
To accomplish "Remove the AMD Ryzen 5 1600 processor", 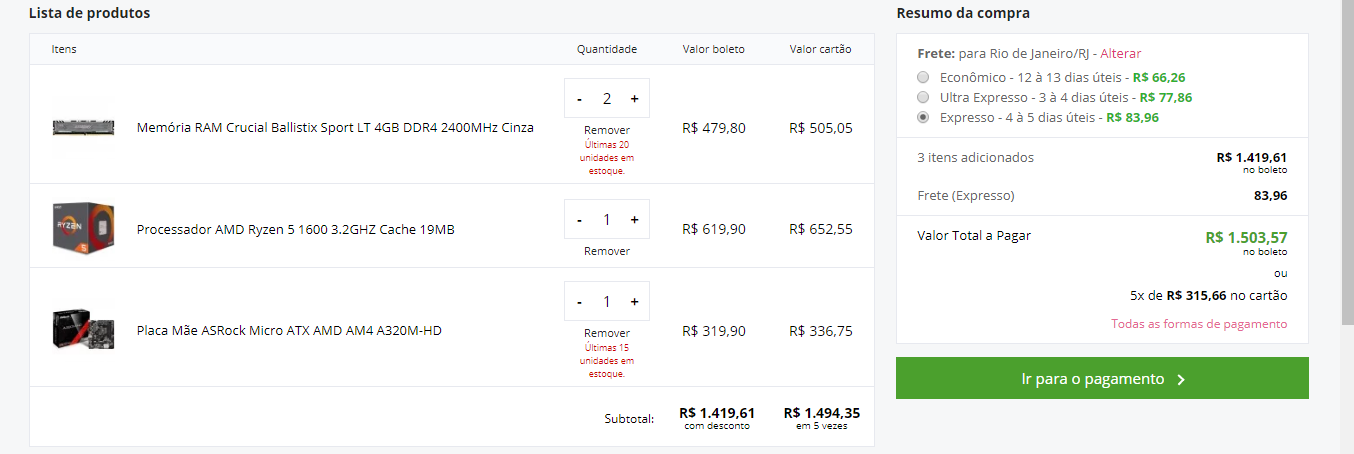I will tap(607, 251).
